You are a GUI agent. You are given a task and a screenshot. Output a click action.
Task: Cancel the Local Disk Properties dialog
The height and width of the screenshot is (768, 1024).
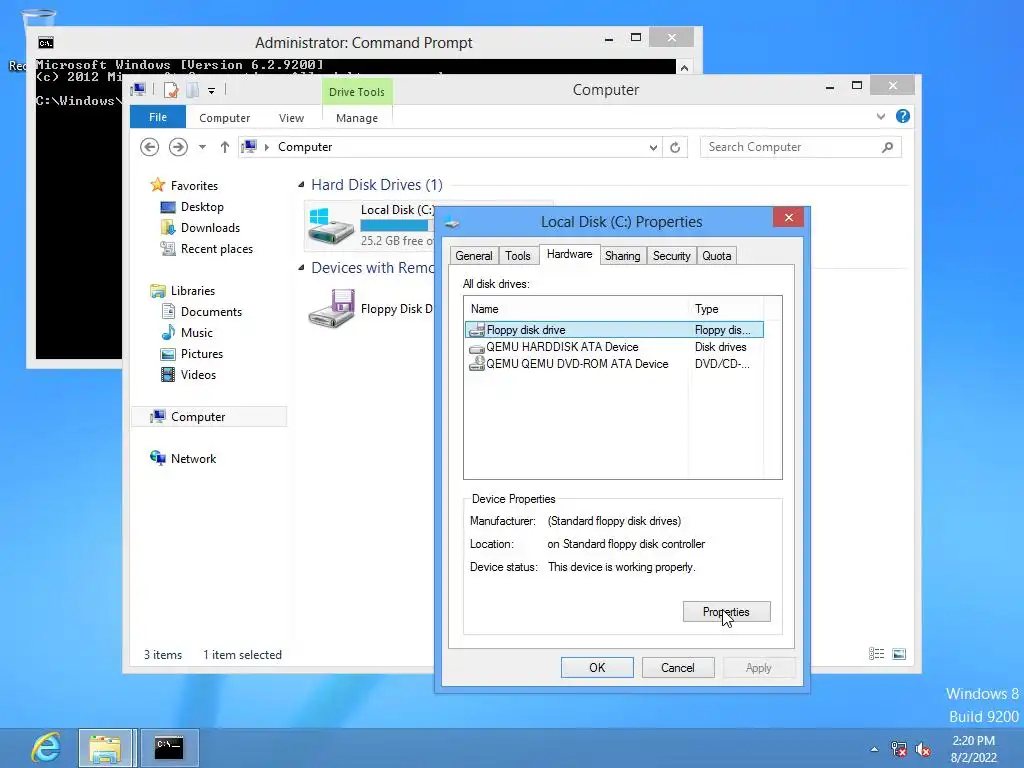pos(678,667)
